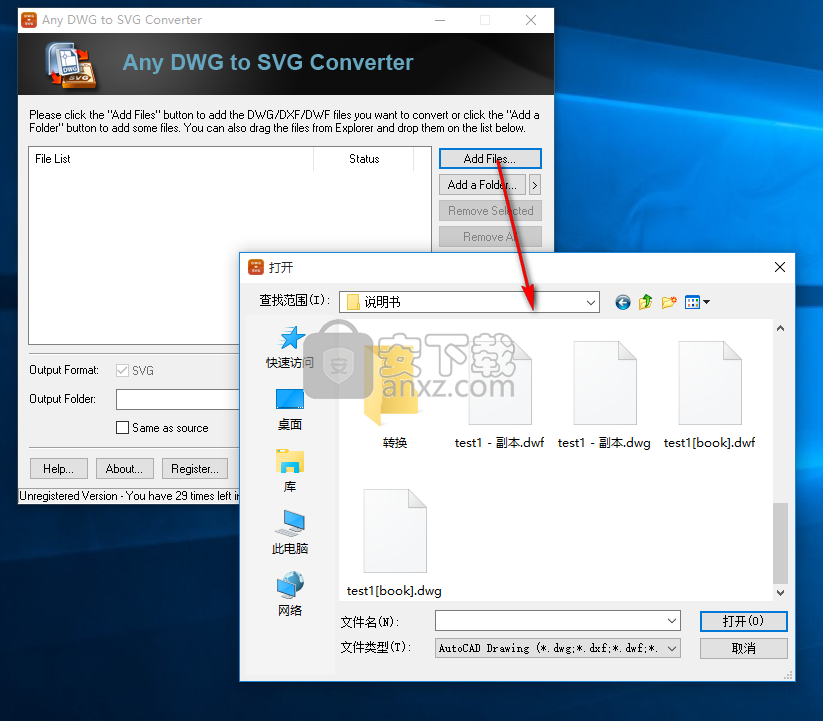Click the Register... button
This screenshot has width=823, height=721.
195,469
